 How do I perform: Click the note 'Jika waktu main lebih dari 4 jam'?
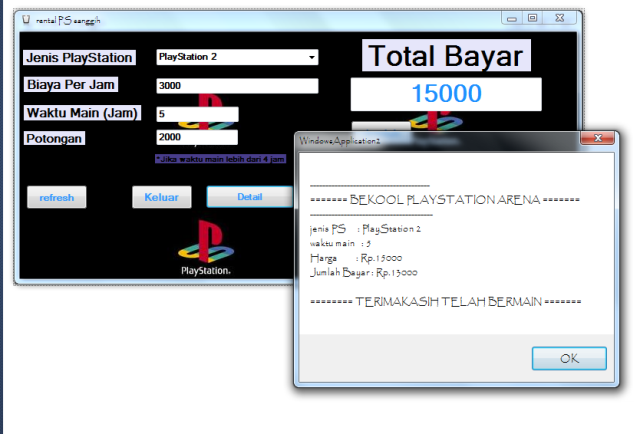pos(220,159)
